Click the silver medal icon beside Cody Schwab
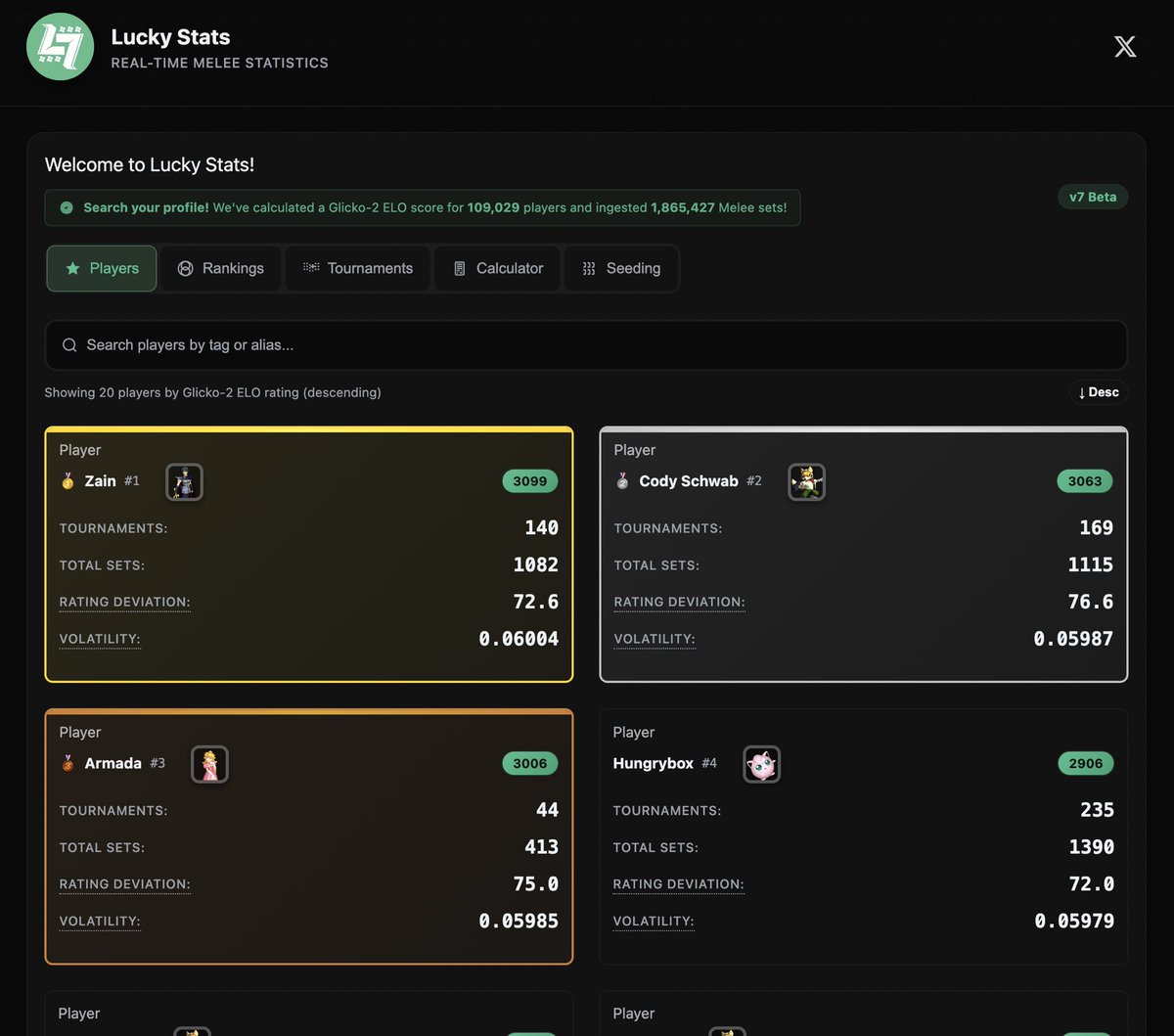The image size is (1174, 1036). (x=622, y=481)
